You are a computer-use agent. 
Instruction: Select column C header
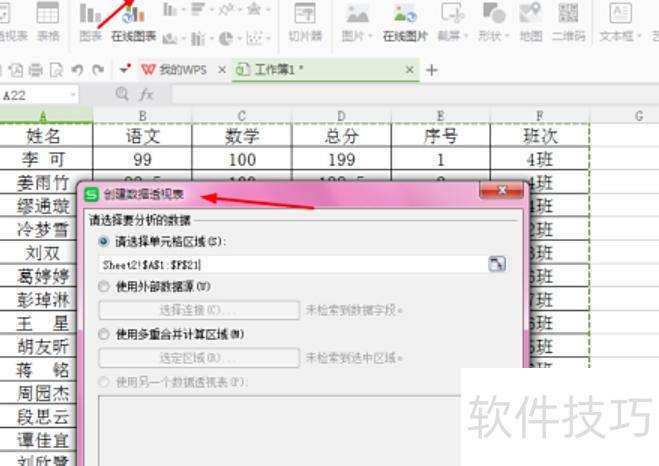click(242, 116)
